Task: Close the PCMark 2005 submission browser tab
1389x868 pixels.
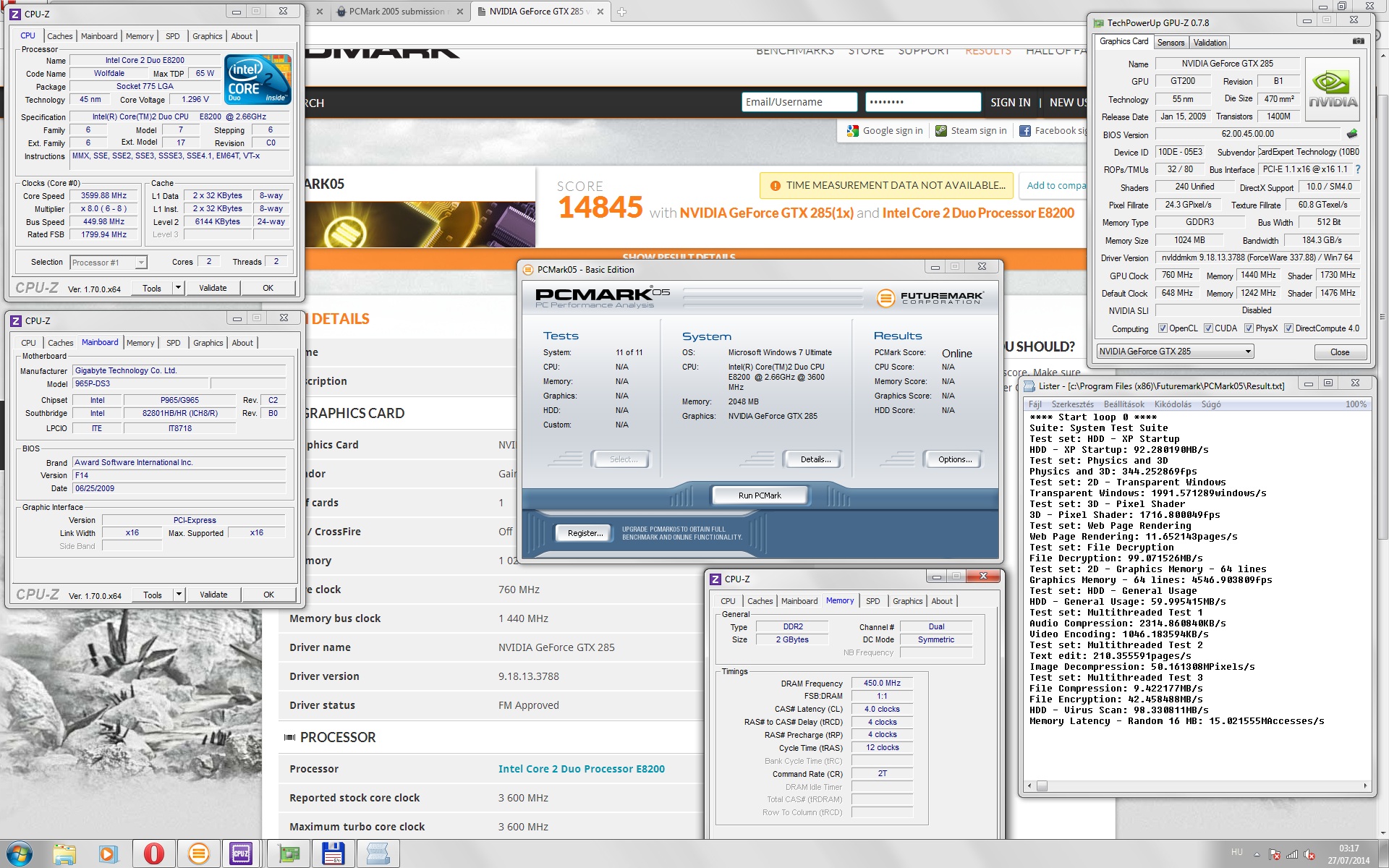Action: point(460,12)
